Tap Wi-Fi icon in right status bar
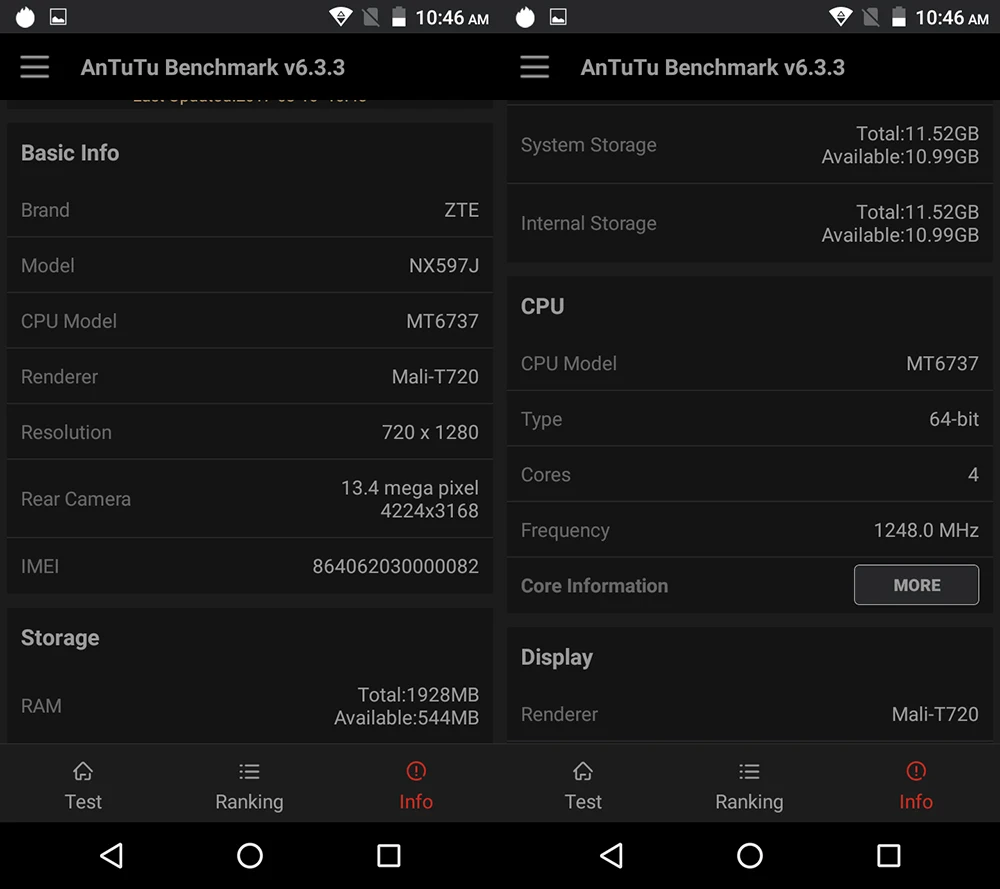The image size is (1000, 889). point(841,17)
